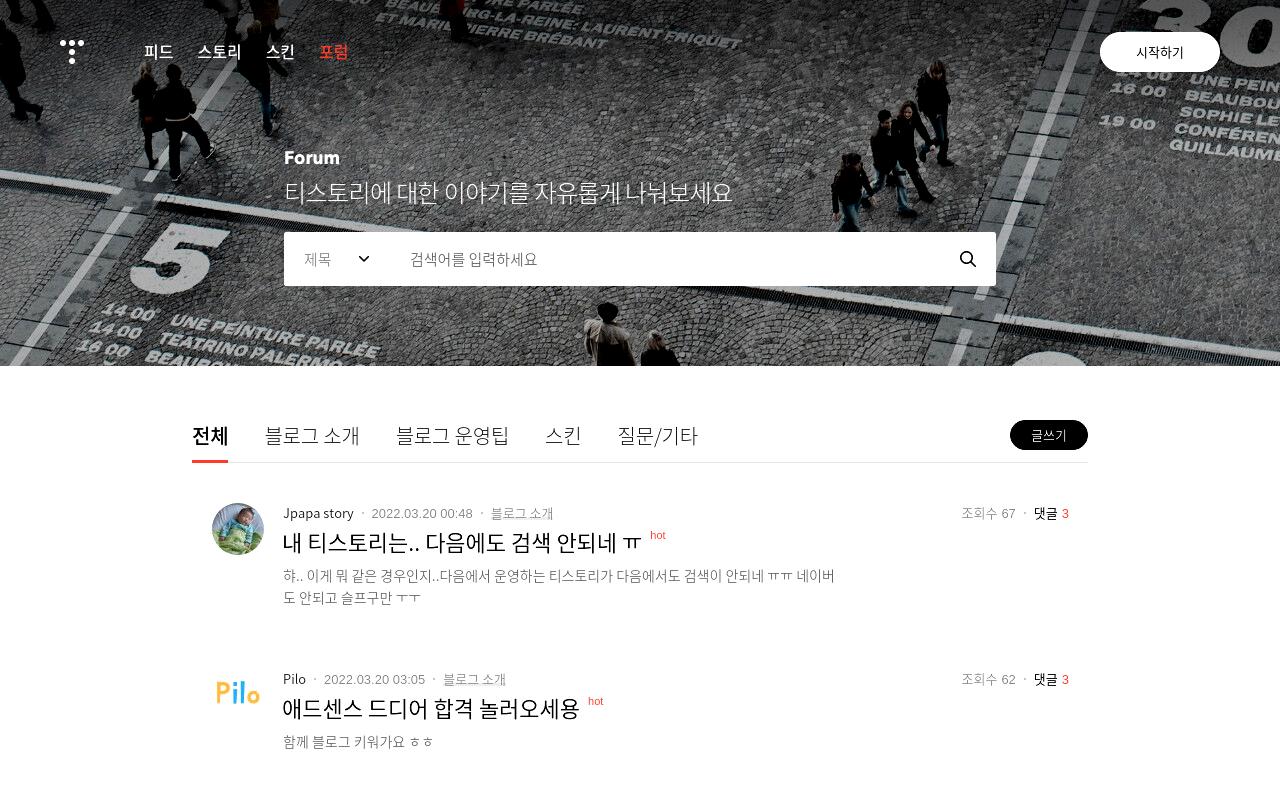Click the 시작하기 button
The height and width of the screenshot is (800, 1280).
[x=1160, y=52]
